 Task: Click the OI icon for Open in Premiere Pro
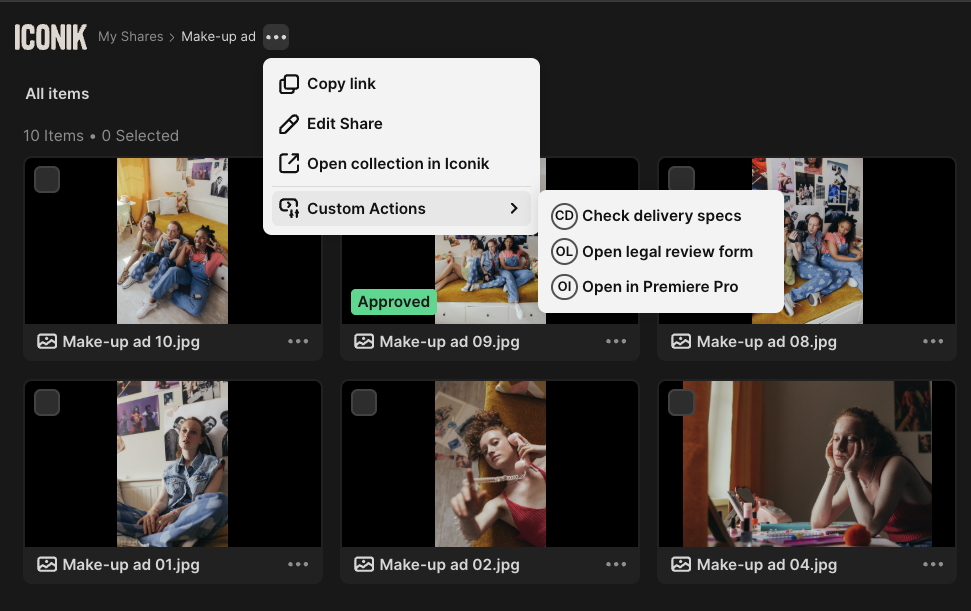click(x=565, y=287)
